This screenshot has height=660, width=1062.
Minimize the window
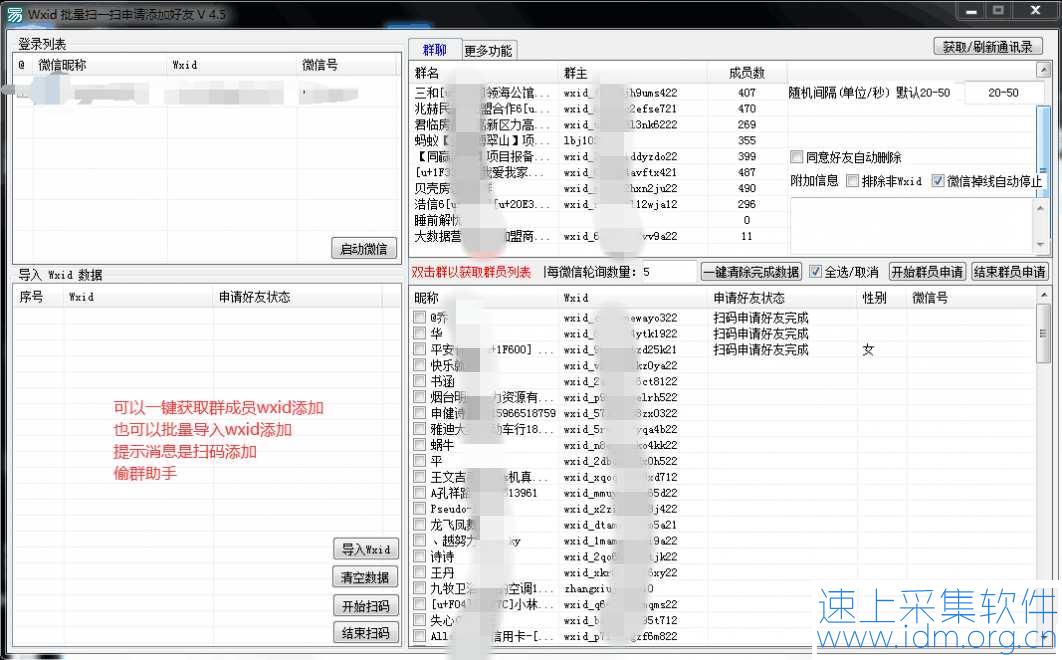(x=972, y=10)
